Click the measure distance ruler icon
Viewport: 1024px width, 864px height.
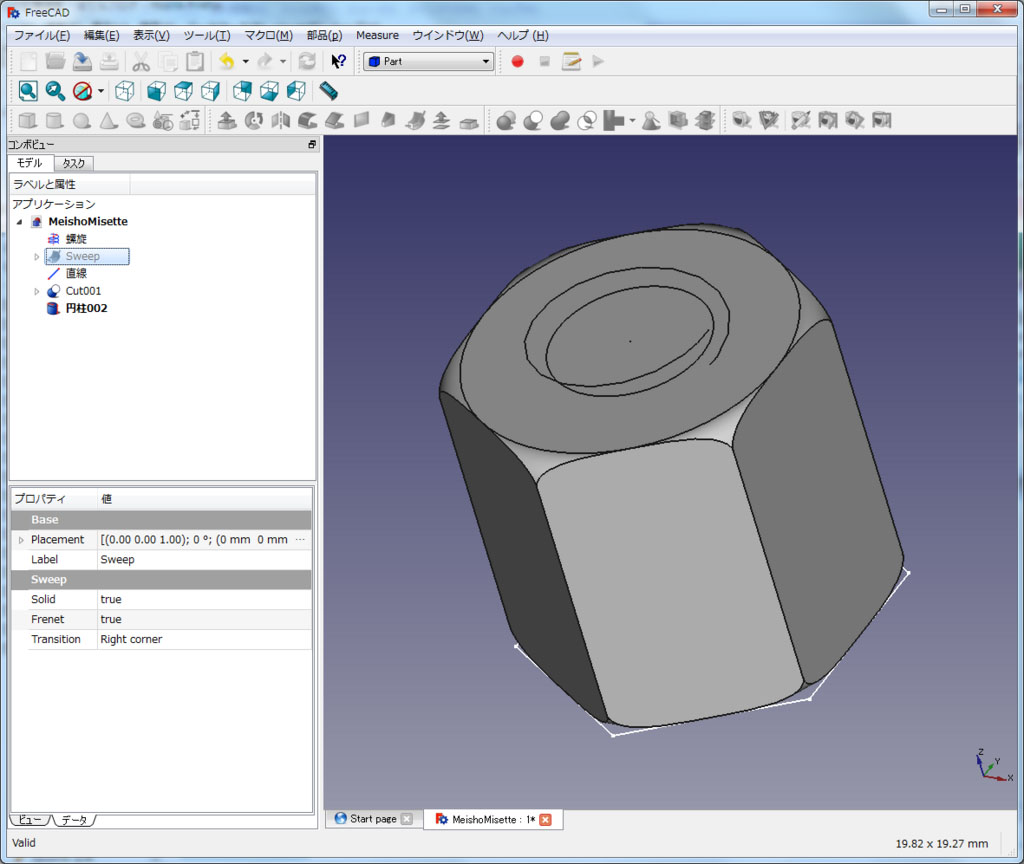click(x=328, y=91)
